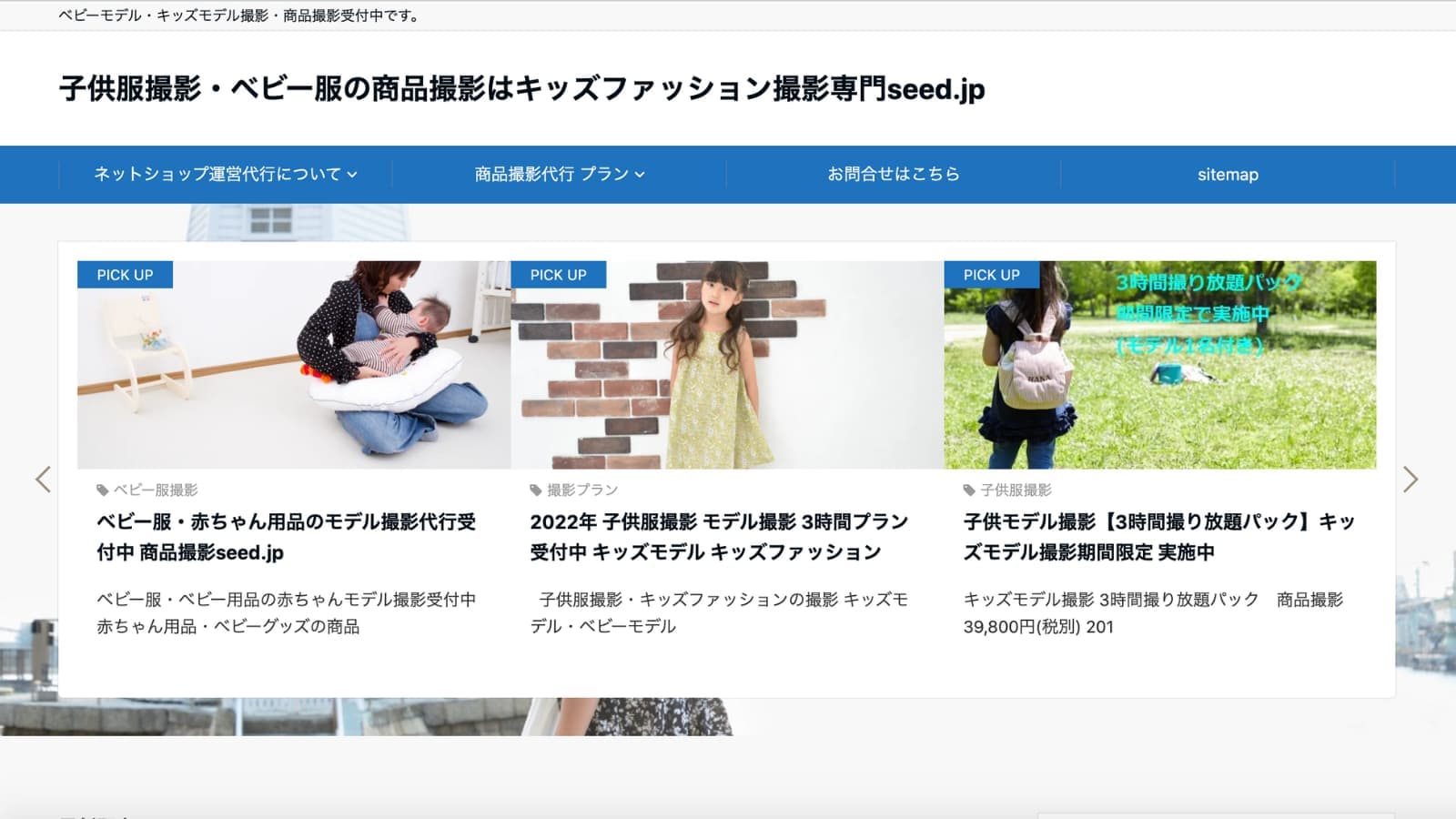Click the previous slide arrow on carousel
This screenshot has height=819, width=1456.
click(43, 480)
